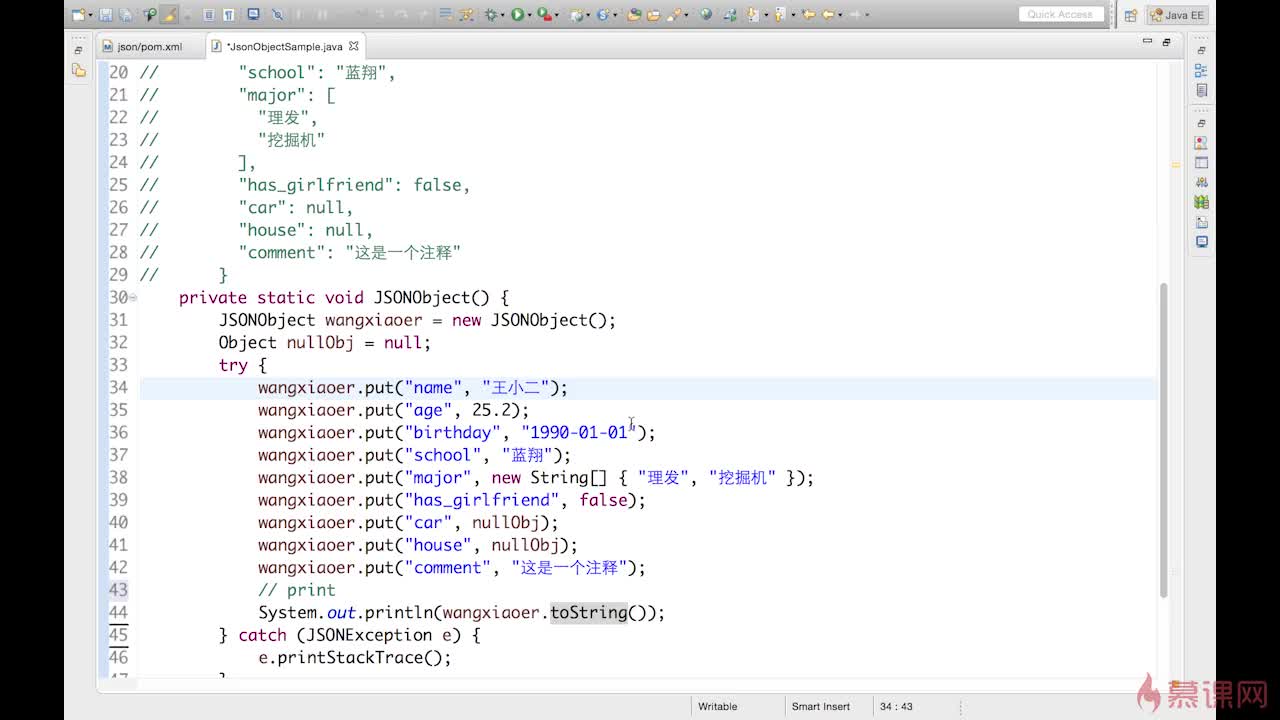Open the New wizard dropdown arrow
Image resolution: width=1280 pixels, height=720 pixels.
click(x=90, y=15)
